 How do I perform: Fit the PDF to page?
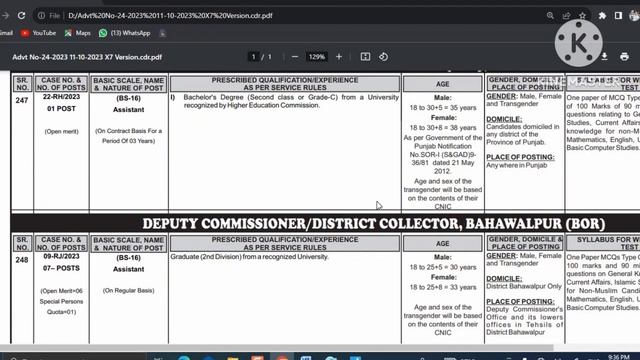tap(365, 57)
